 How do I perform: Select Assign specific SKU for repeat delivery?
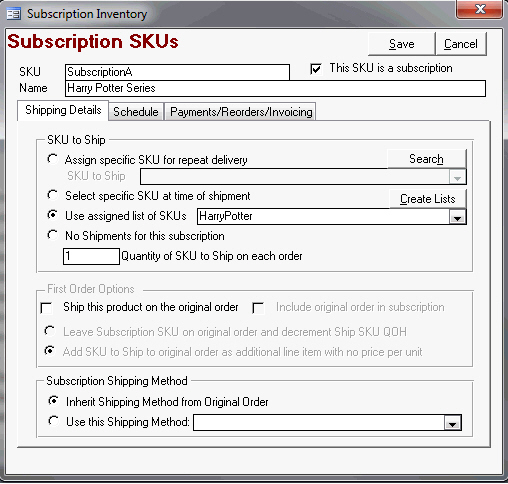(53, 159)
